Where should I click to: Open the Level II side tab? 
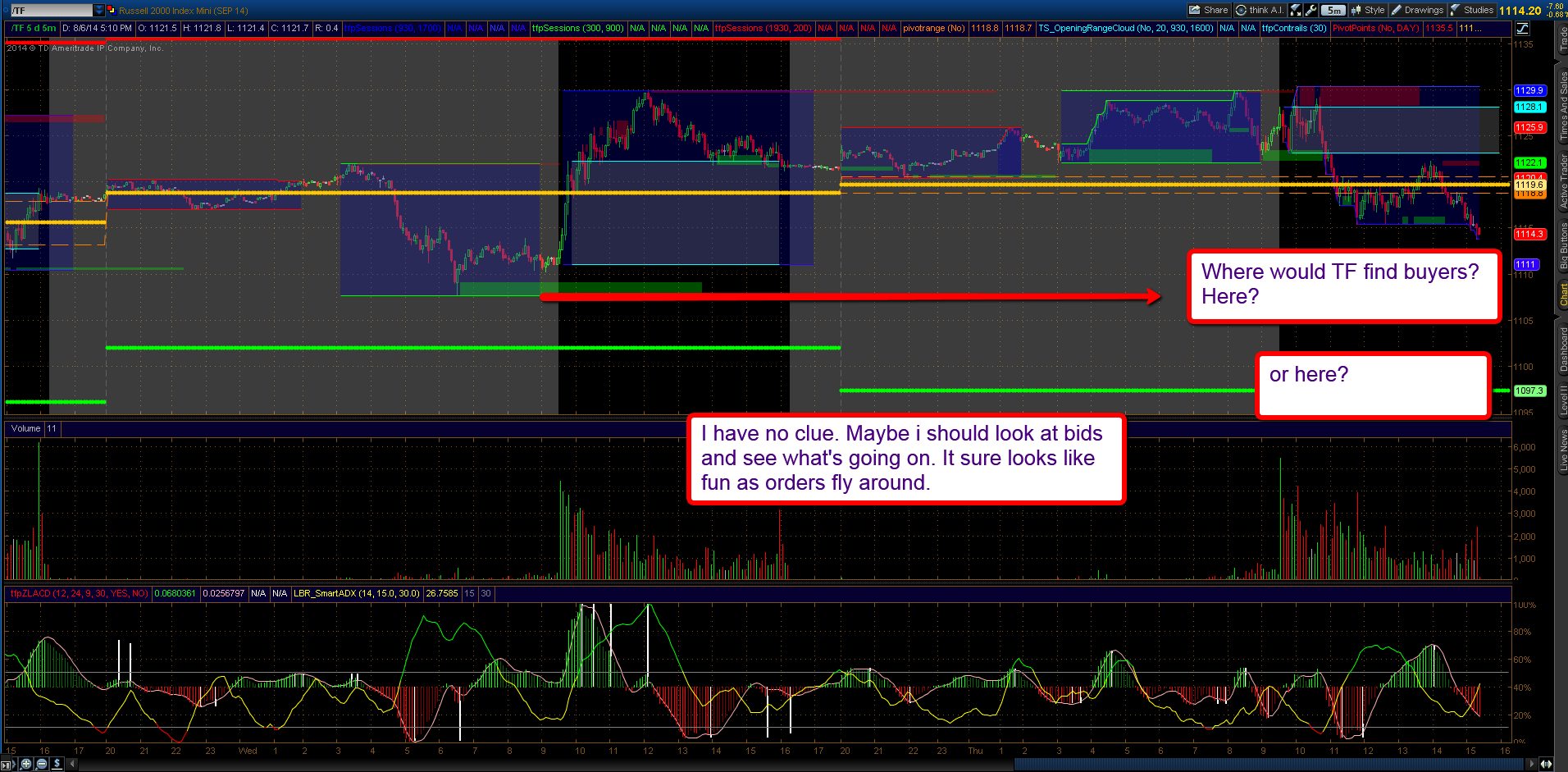(x=1562, y=400)
